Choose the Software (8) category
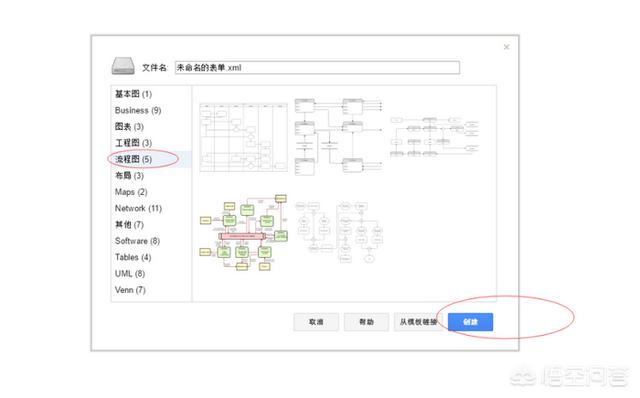 pos(138,241)
